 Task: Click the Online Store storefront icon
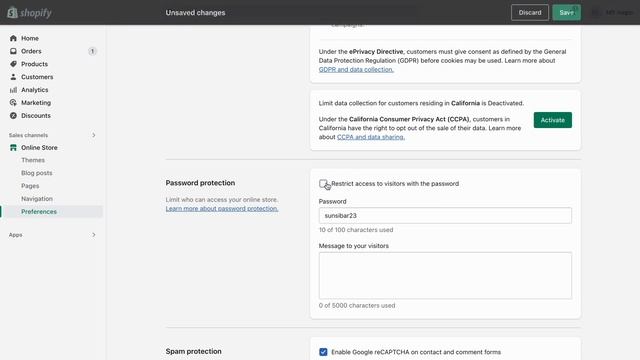pyautogui.click(x=13, y=147)
